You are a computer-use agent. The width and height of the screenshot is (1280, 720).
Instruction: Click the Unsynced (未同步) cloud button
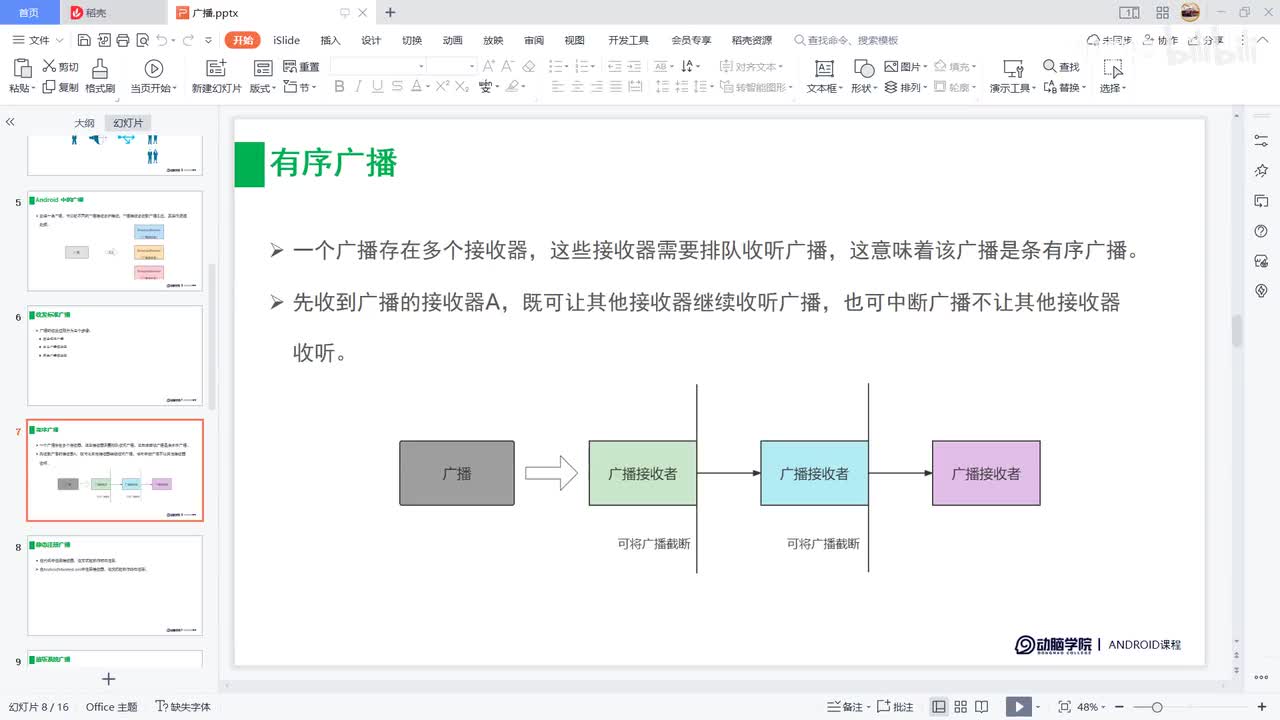1110,40
